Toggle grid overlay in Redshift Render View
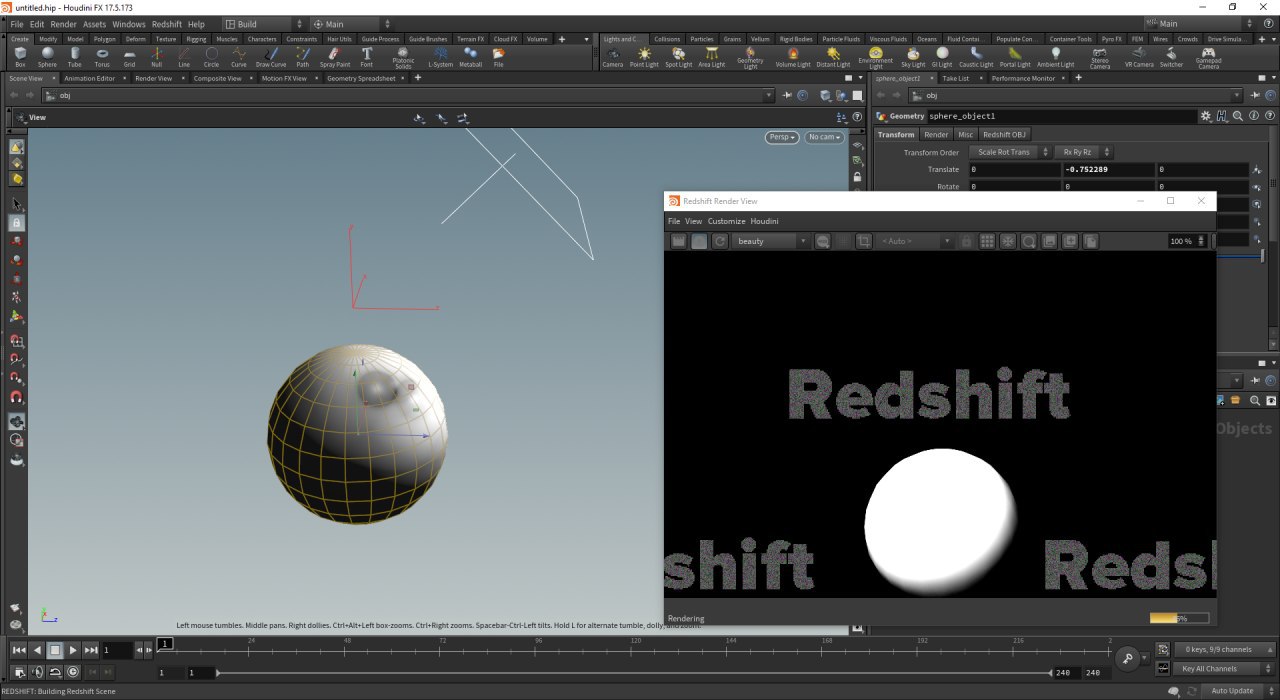 (x=987, y=241)
